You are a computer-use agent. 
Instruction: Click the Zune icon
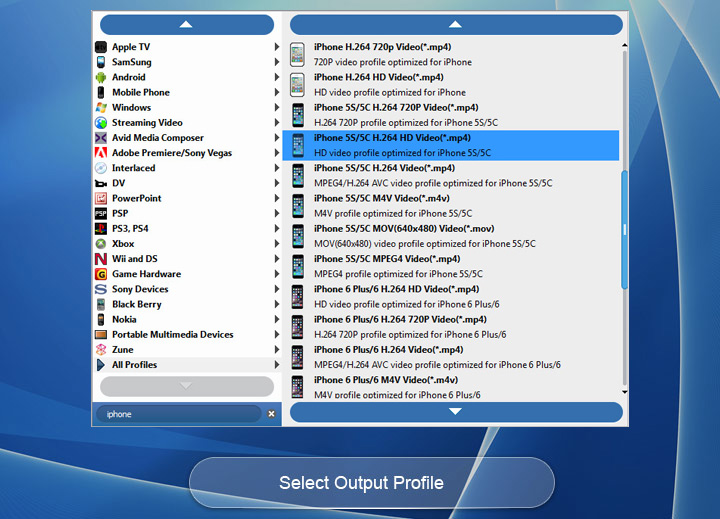(x=101, y=350)
